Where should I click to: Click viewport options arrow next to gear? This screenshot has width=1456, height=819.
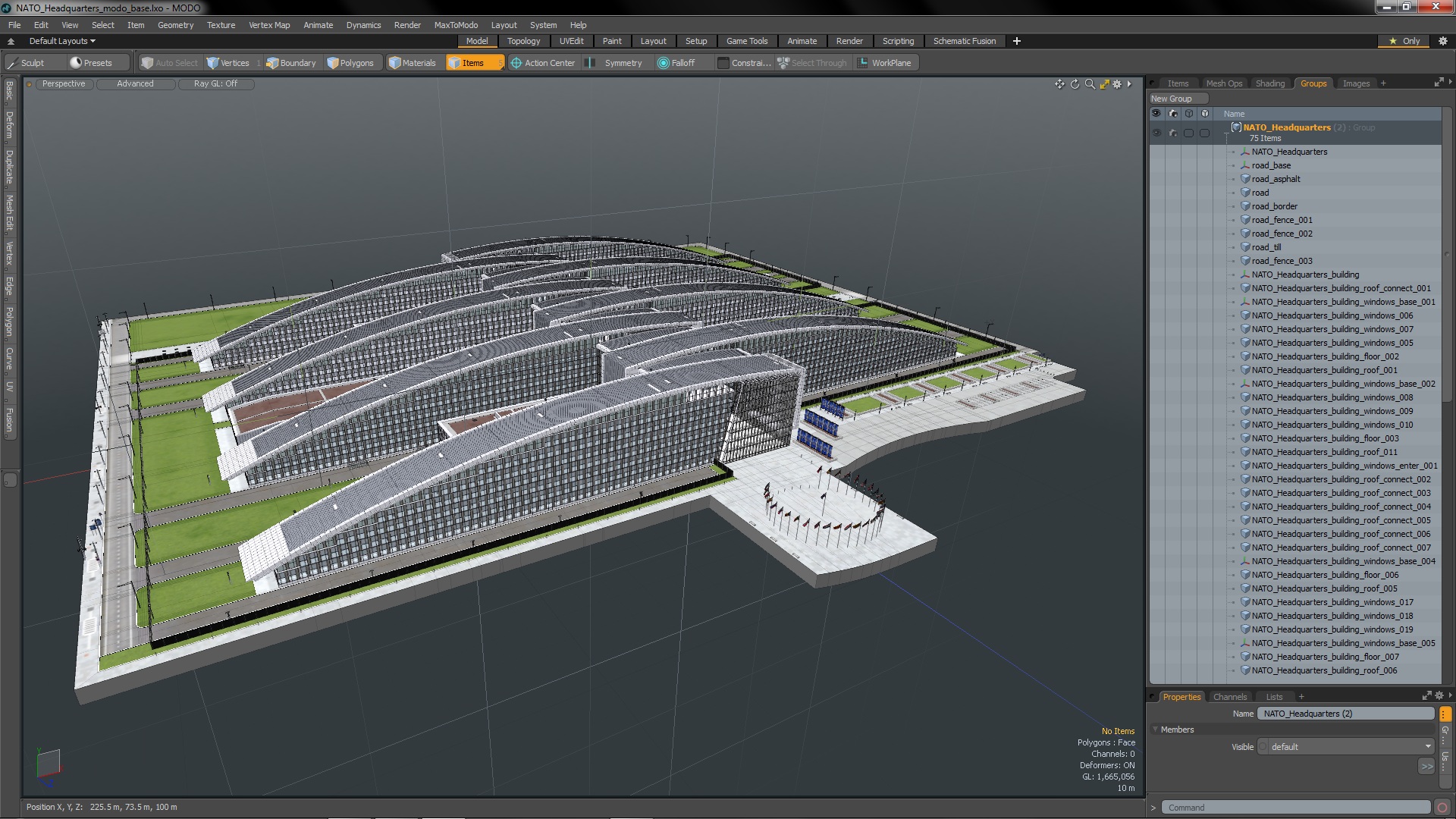(x=1129, y=84)
